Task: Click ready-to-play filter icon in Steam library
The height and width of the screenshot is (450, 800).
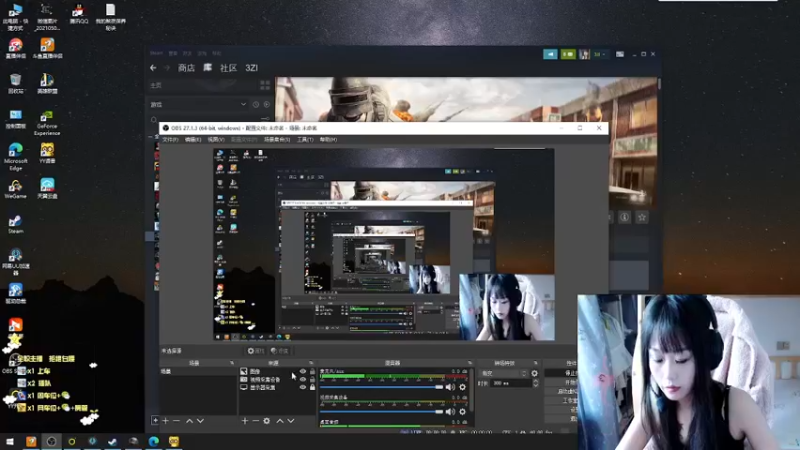Action: pos(266,105)
